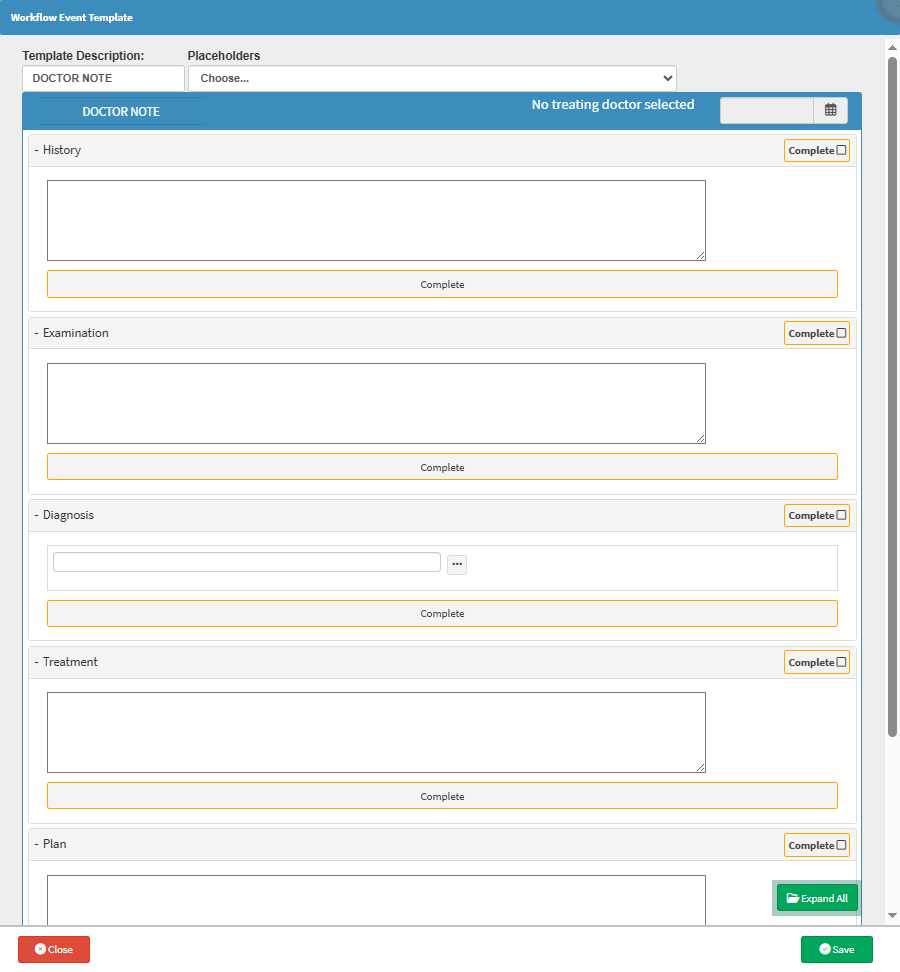Click the Diagnosis ellipsis lookup button
This screenshot has height=972, width=900.
pos(457,564)
